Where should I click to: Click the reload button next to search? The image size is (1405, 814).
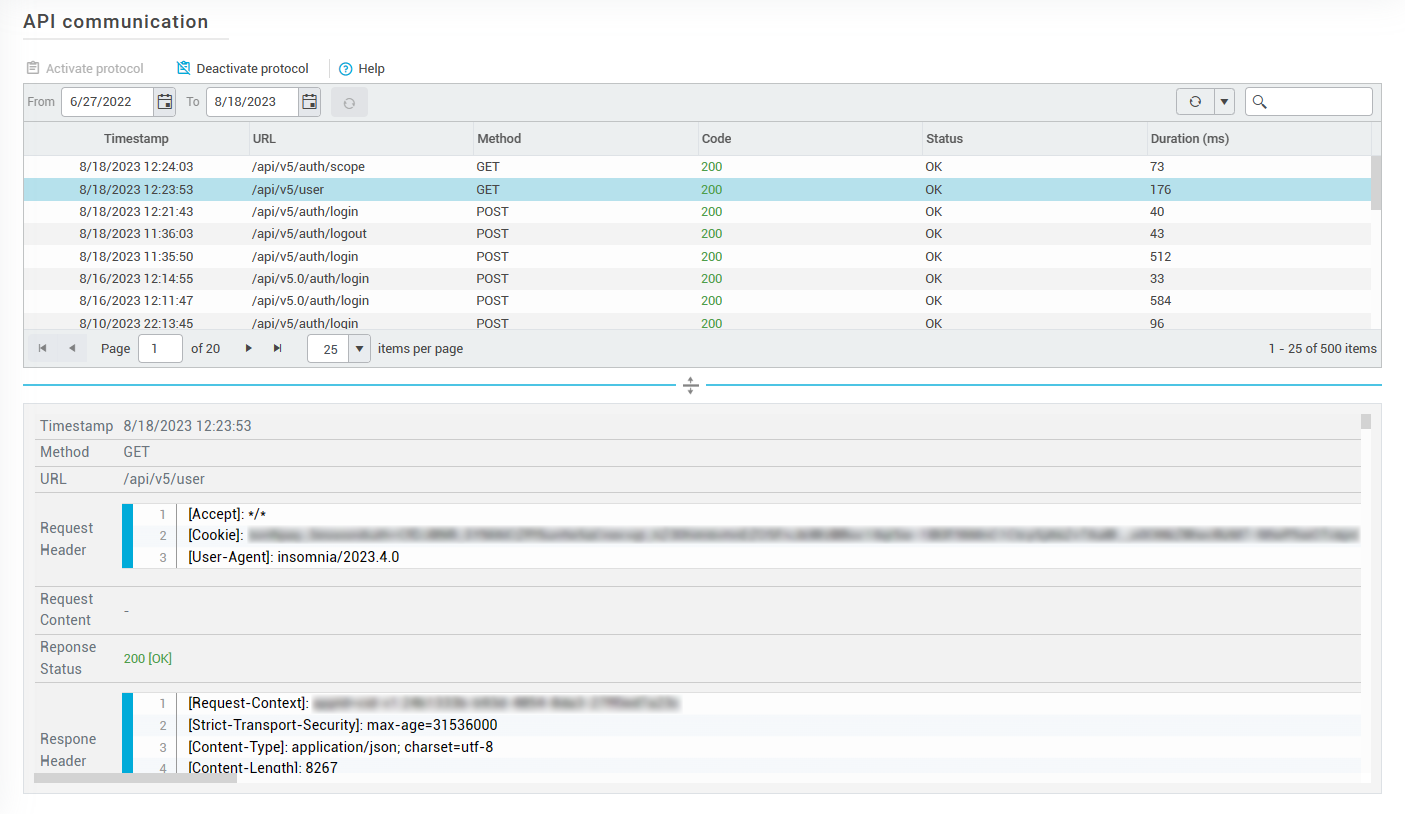point(1195,102)
